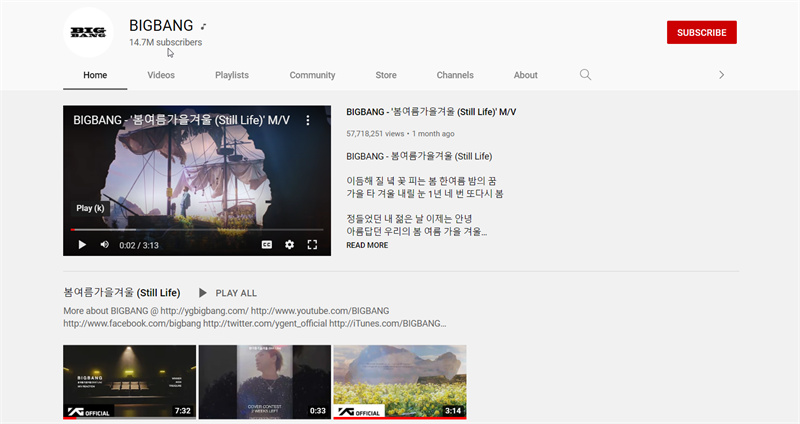The image size is (800, 424).
Task: Open channel search magnifier icon
Action: click(x=585, y=75)
